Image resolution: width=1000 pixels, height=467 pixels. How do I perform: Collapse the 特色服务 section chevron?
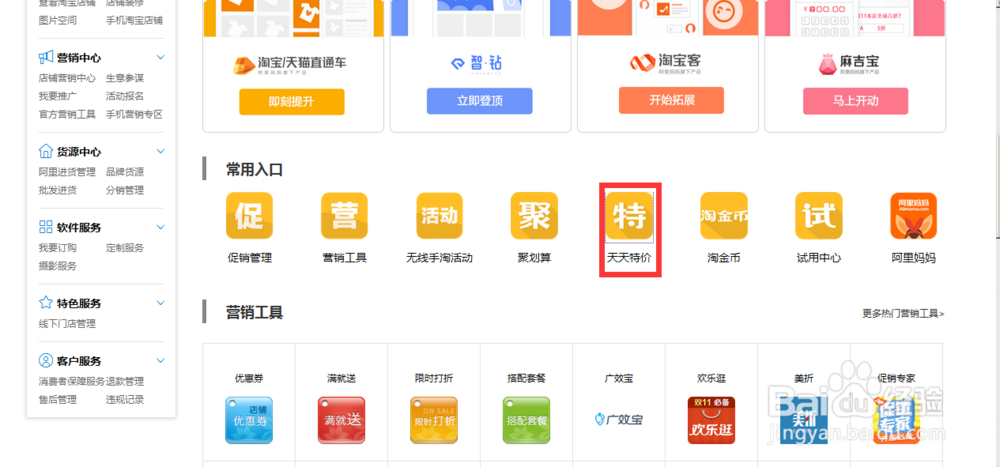tap(160, 302)
